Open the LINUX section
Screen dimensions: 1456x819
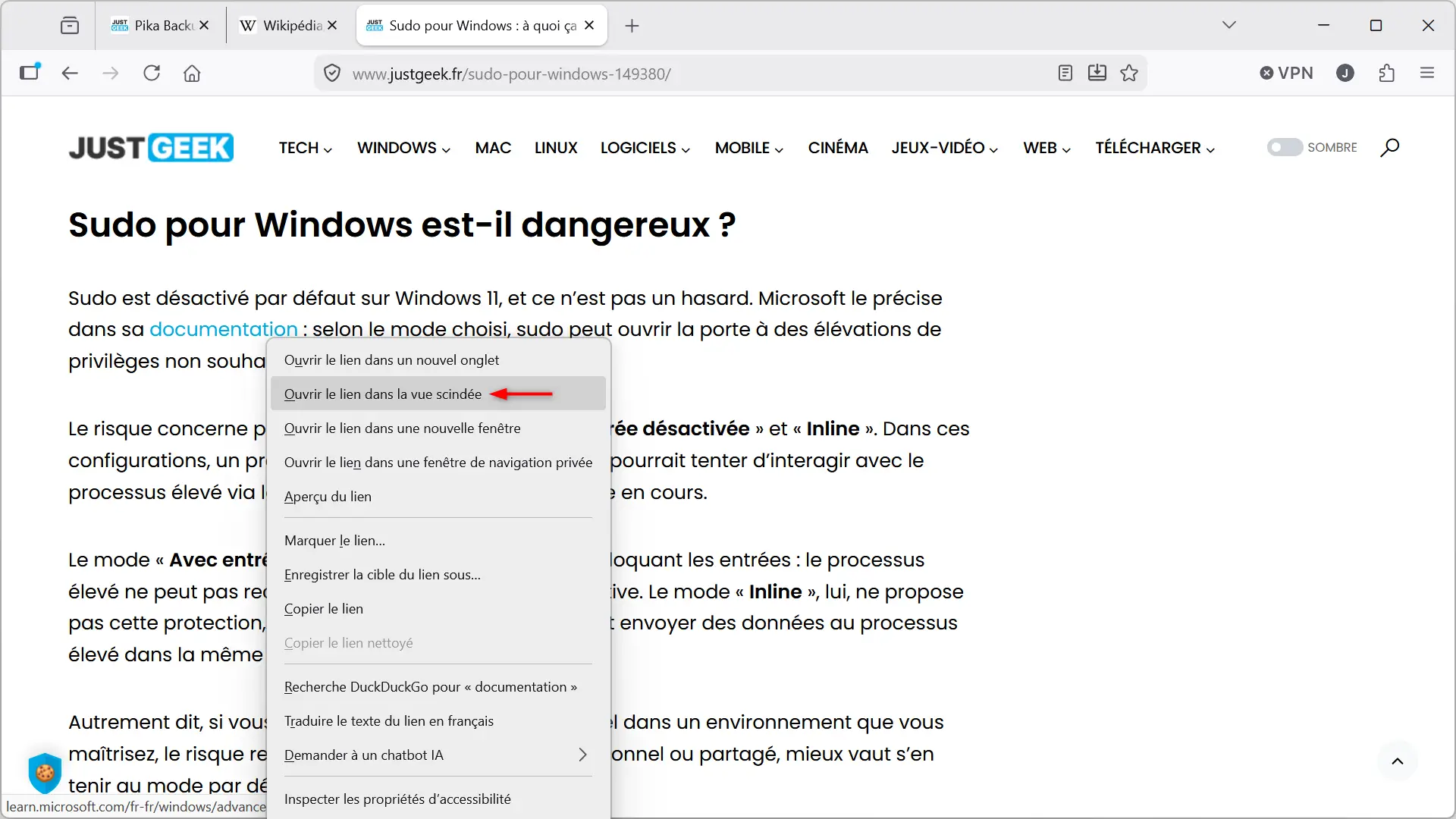click(556, 148)
